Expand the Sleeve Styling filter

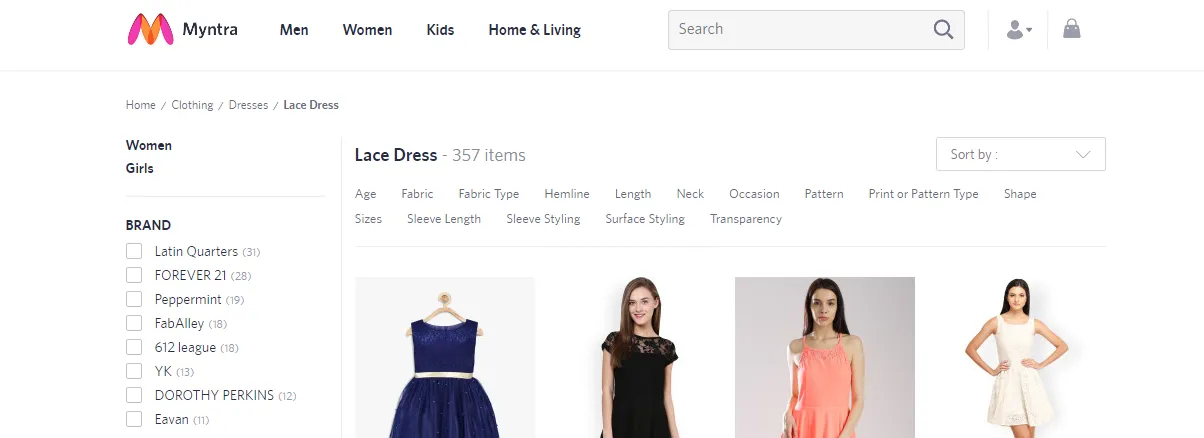[543, 219]
